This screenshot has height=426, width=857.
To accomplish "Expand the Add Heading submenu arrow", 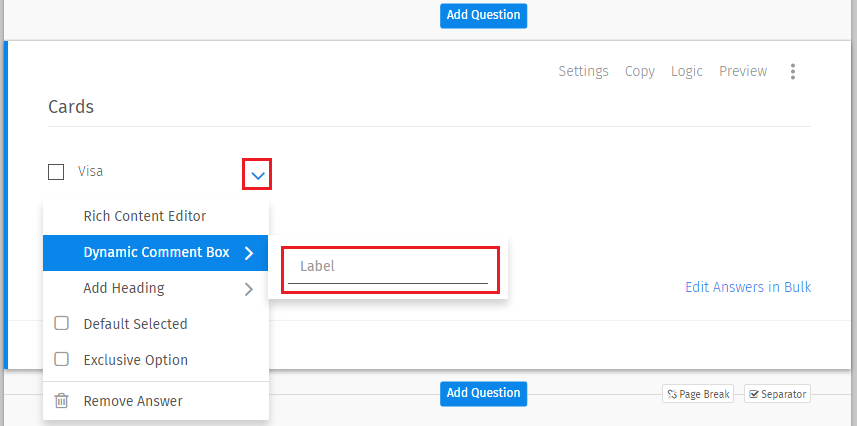I will click(x=249, y=289).
